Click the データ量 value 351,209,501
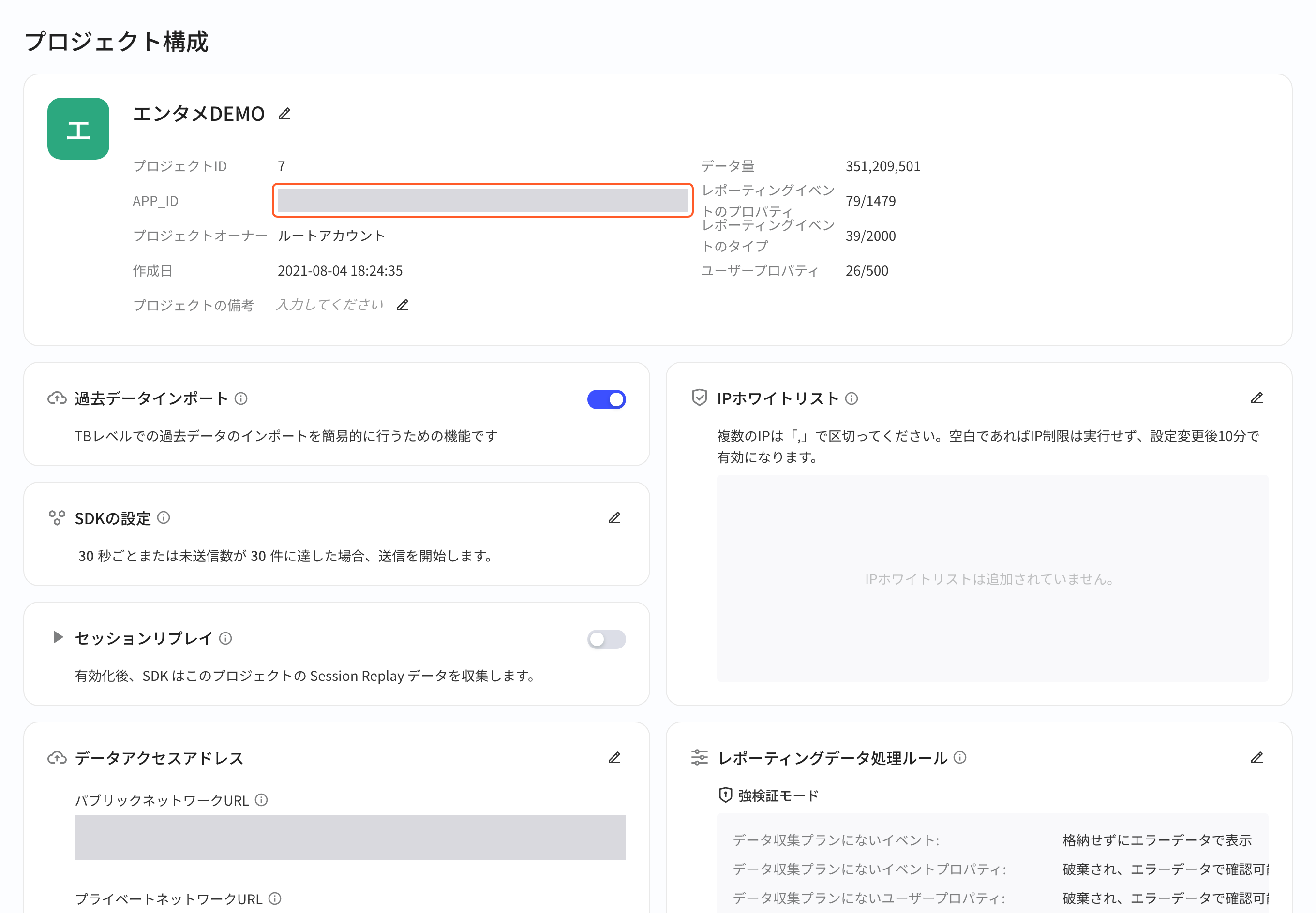This screenshot has width=1316, height=913. click(x=883, y=166)
